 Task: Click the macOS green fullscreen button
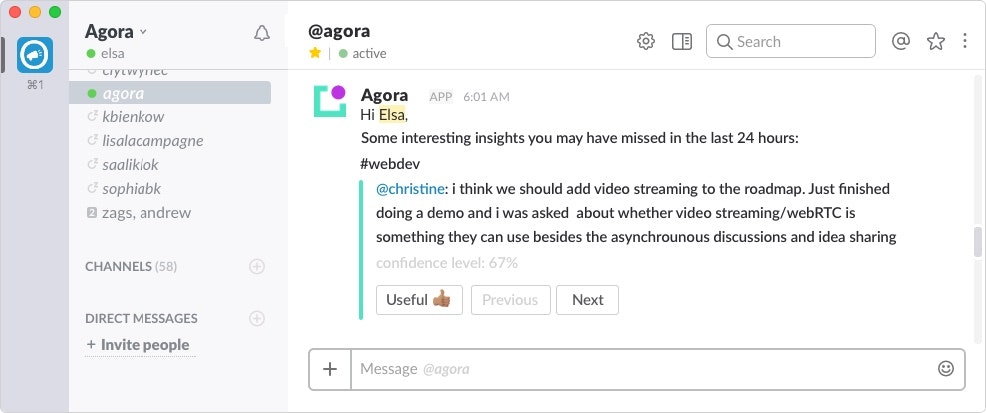55,11
